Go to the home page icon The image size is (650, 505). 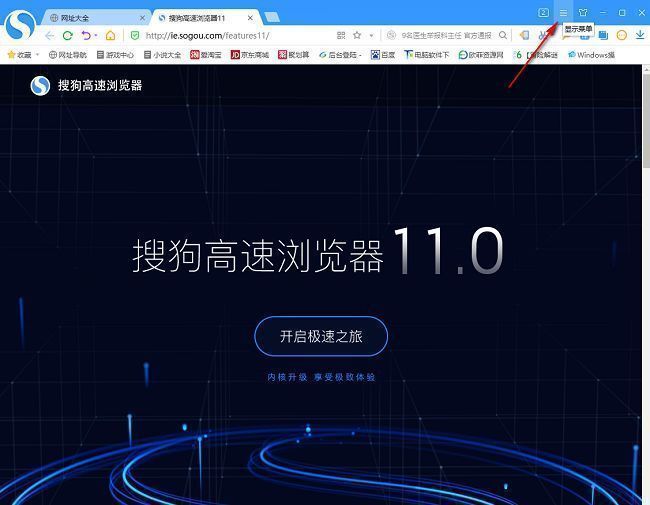pos(110,36)
